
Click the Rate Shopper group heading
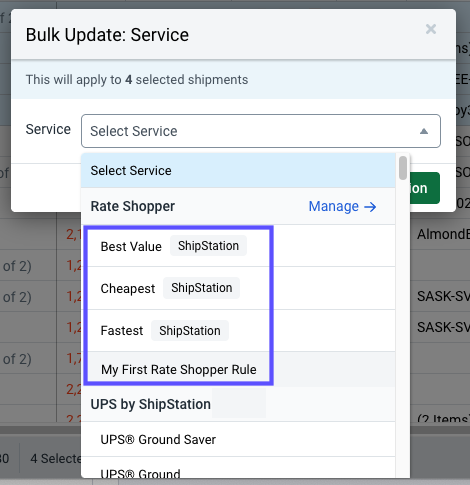[133, 206]
